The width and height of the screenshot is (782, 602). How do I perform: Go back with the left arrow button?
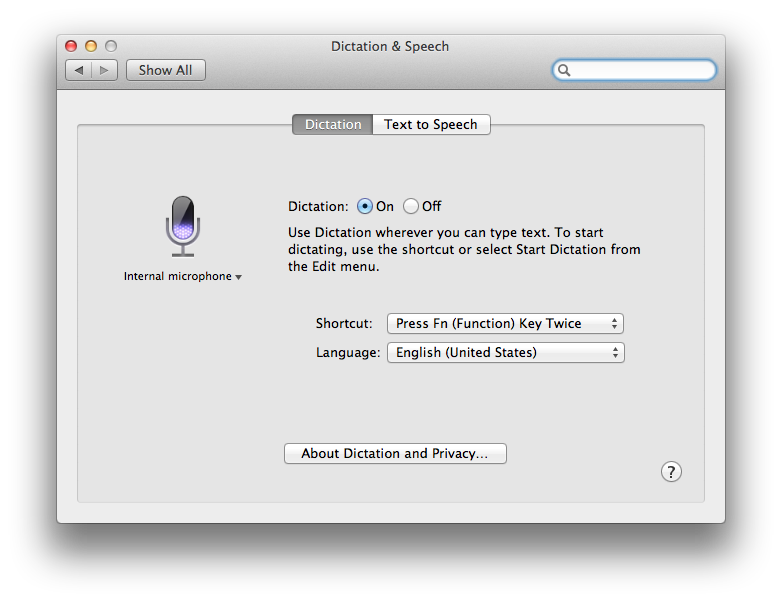click(78, 70)
